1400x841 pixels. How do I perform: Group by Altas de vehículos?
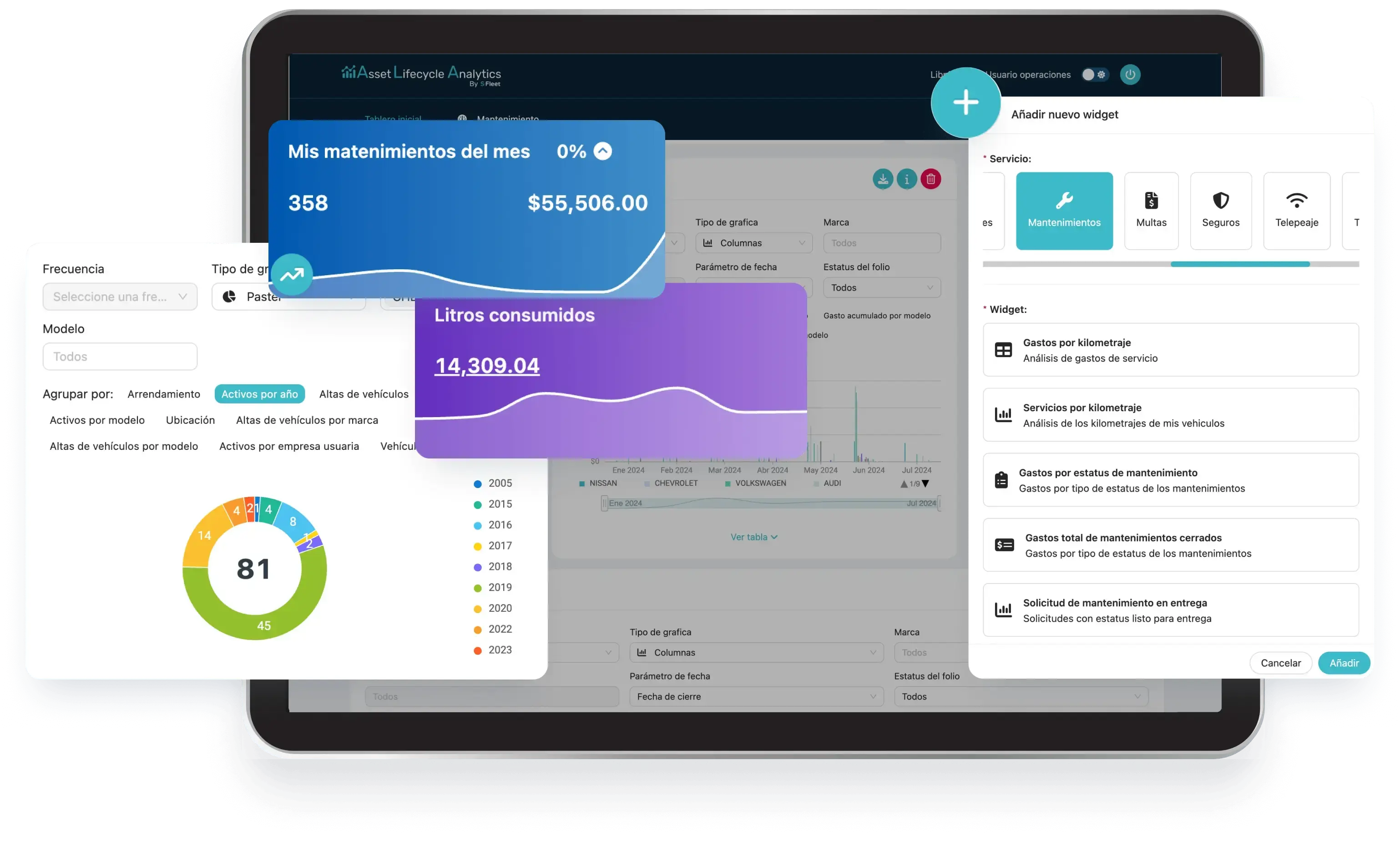364,394
